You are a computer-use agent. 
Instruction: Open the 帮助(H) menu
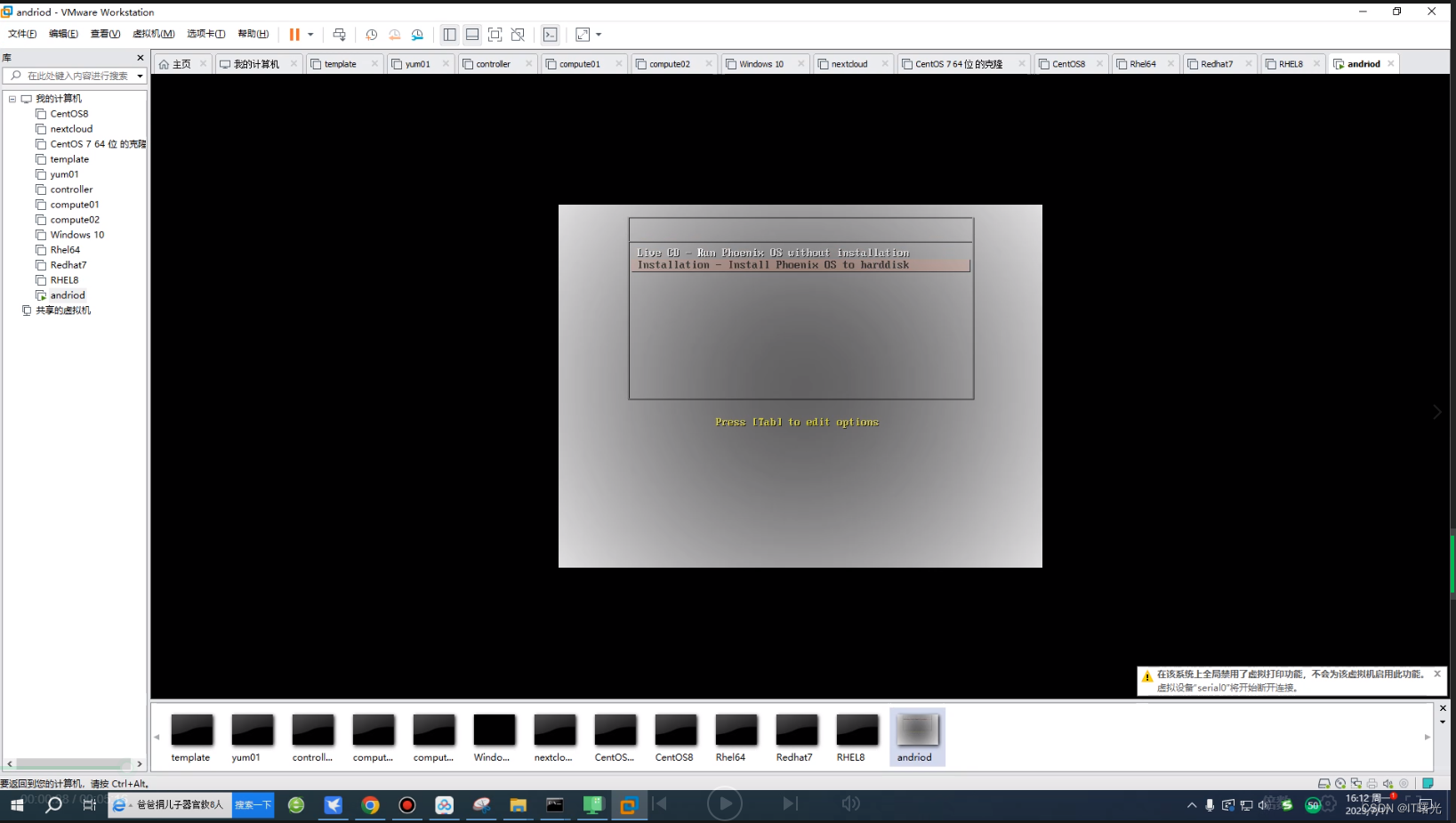253,34
